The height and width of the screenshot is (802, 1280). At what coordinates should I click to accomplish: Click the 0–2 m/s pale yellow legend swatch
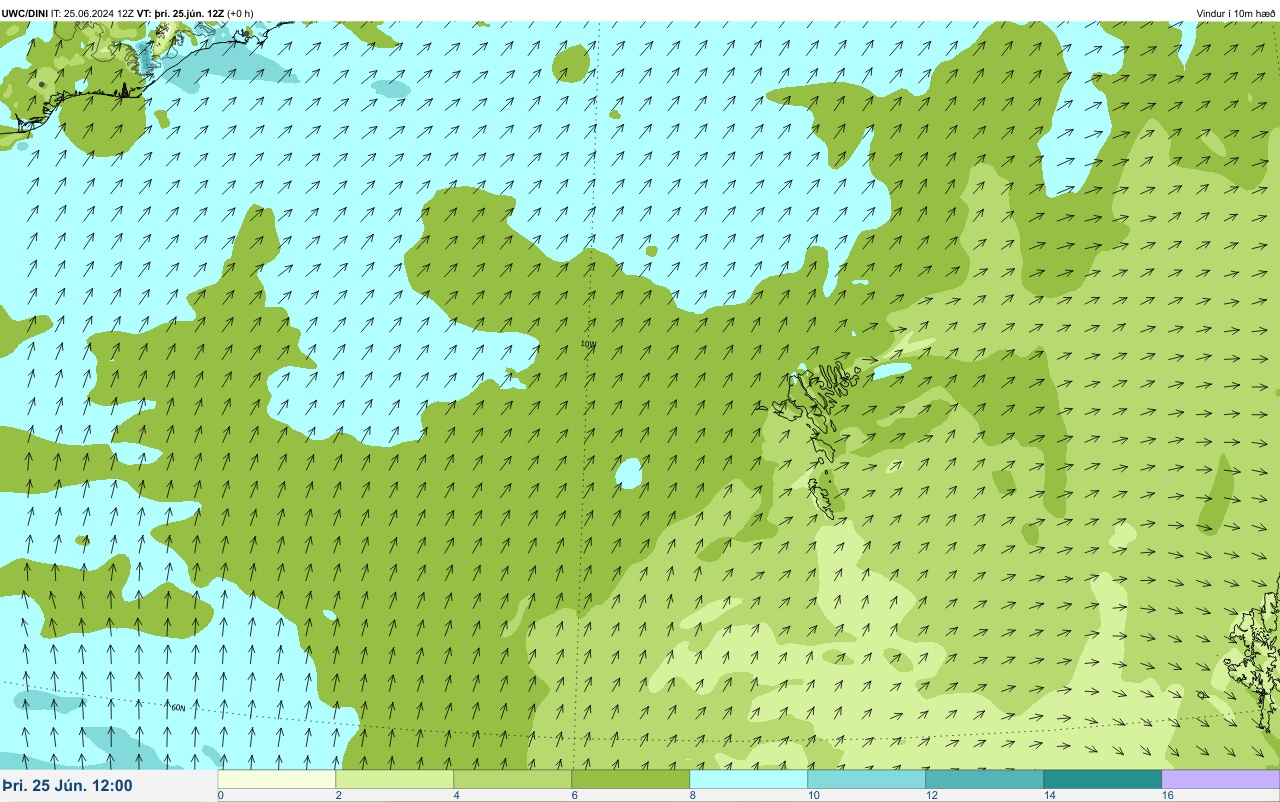[277, 779]
